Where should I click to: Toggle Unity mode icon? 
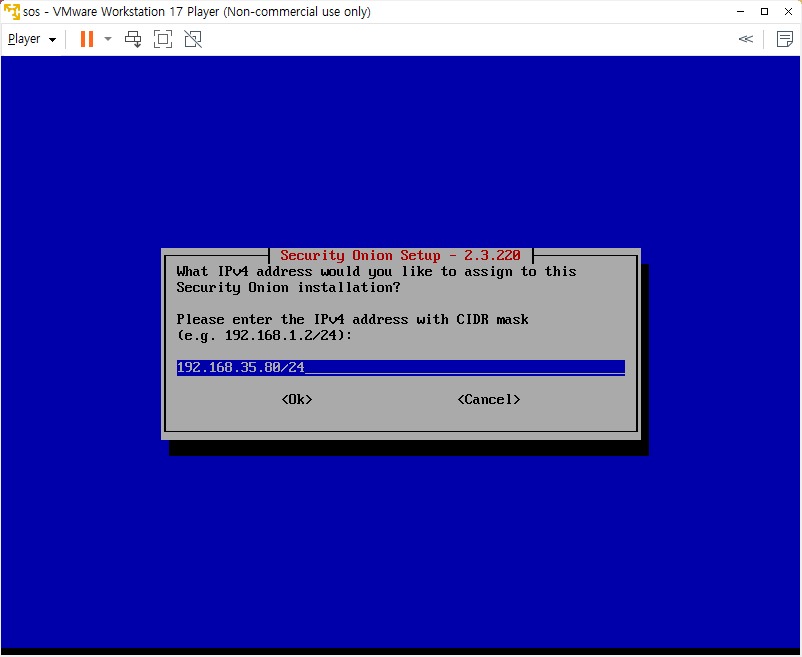pyautogui.click(x=193, y=39)
